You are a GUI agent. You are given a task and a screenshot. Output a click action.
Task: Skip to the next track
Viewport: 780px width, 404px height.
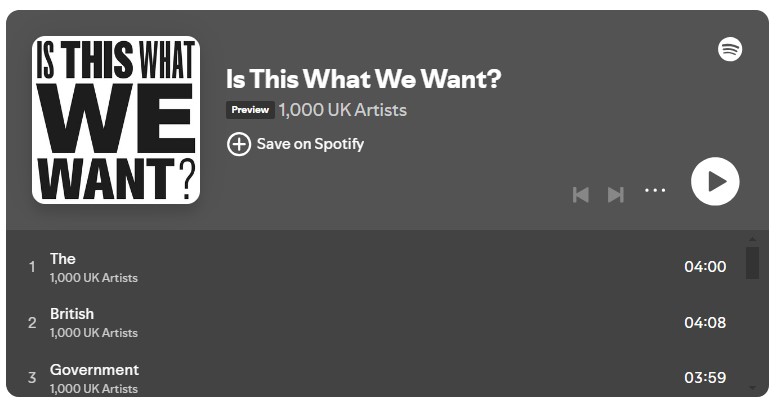point(616,194)
